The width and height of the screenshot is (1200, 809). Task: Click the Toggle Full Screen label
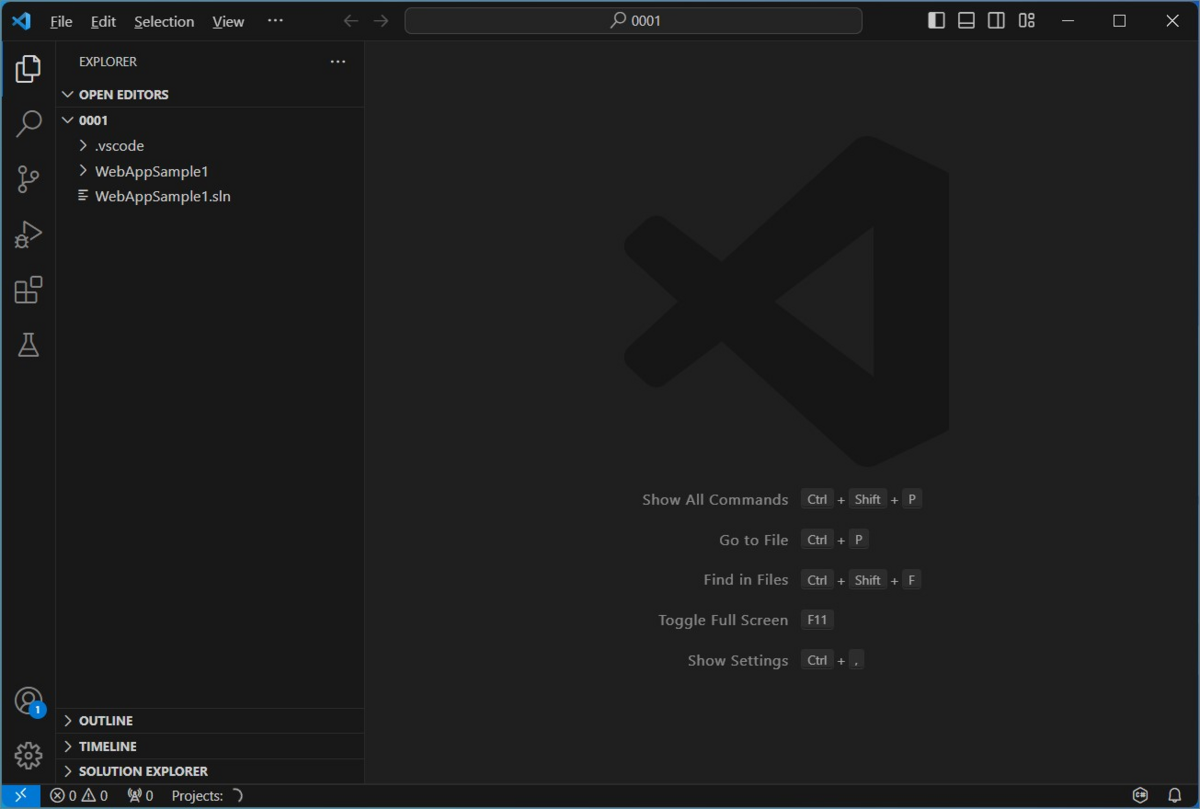(x=723, y=620)
